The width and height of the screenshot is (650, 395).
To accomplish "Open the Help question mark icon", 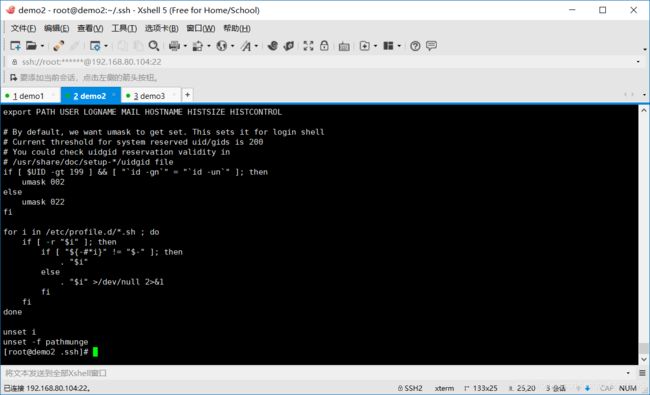I will coord(415,46).
